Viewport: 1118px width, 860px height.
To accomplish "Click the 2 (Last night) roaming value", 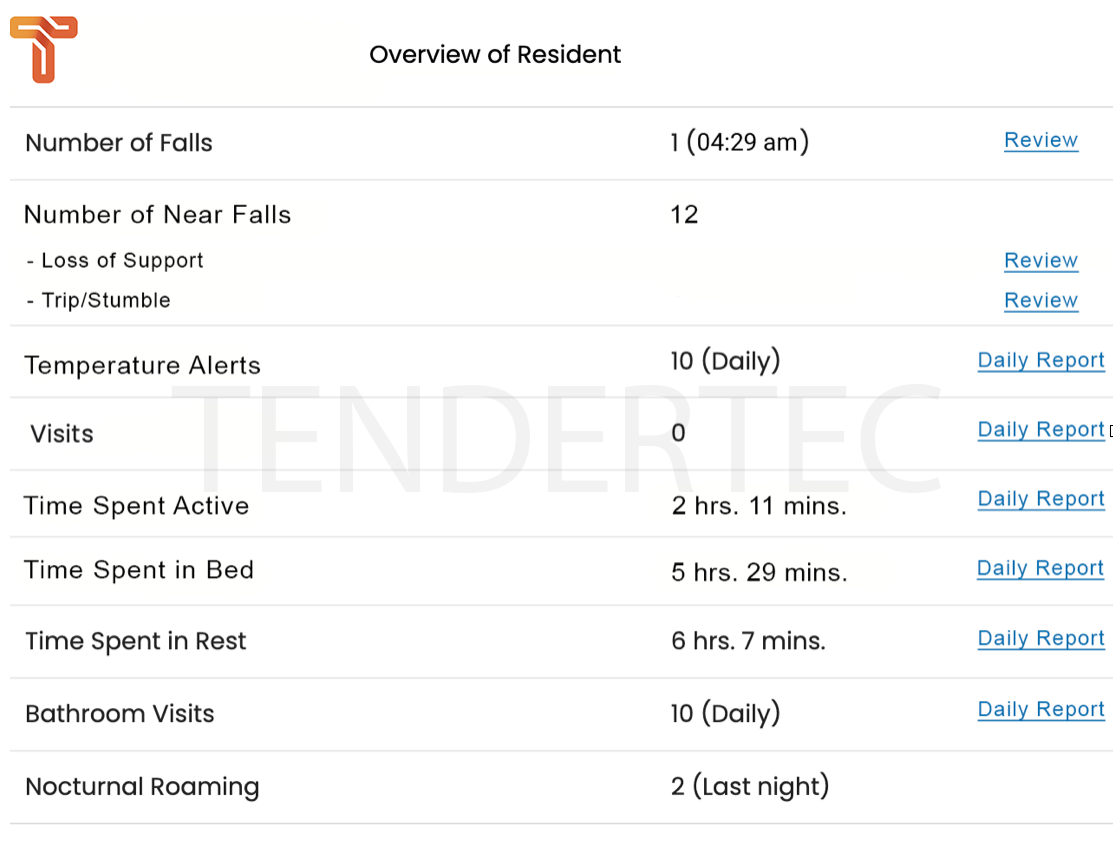I will click(x=750, y=786).
